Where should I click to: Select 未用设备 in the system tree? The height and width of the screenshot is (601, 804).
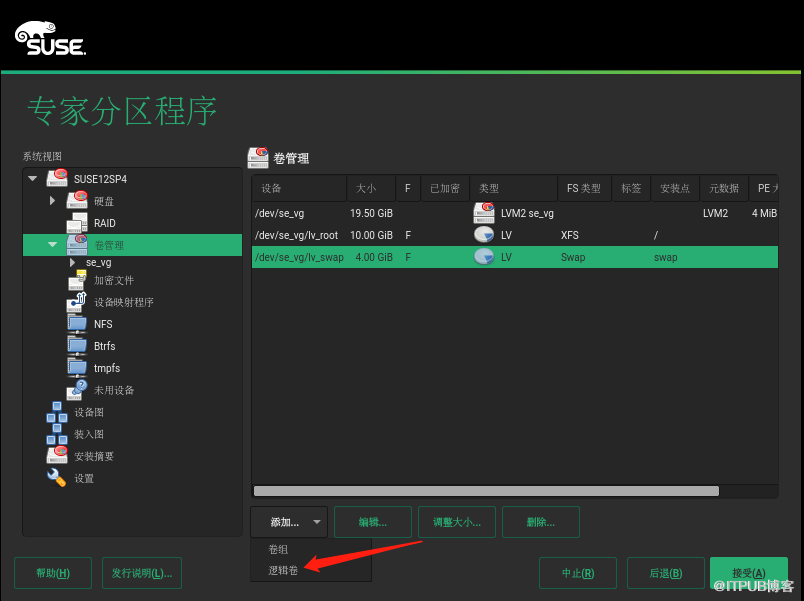coord(114,390)
